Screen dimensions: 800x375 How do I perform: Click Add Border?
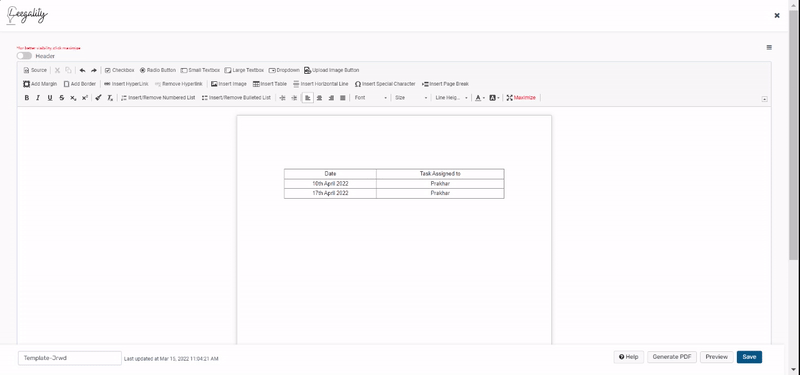[80, 84]
